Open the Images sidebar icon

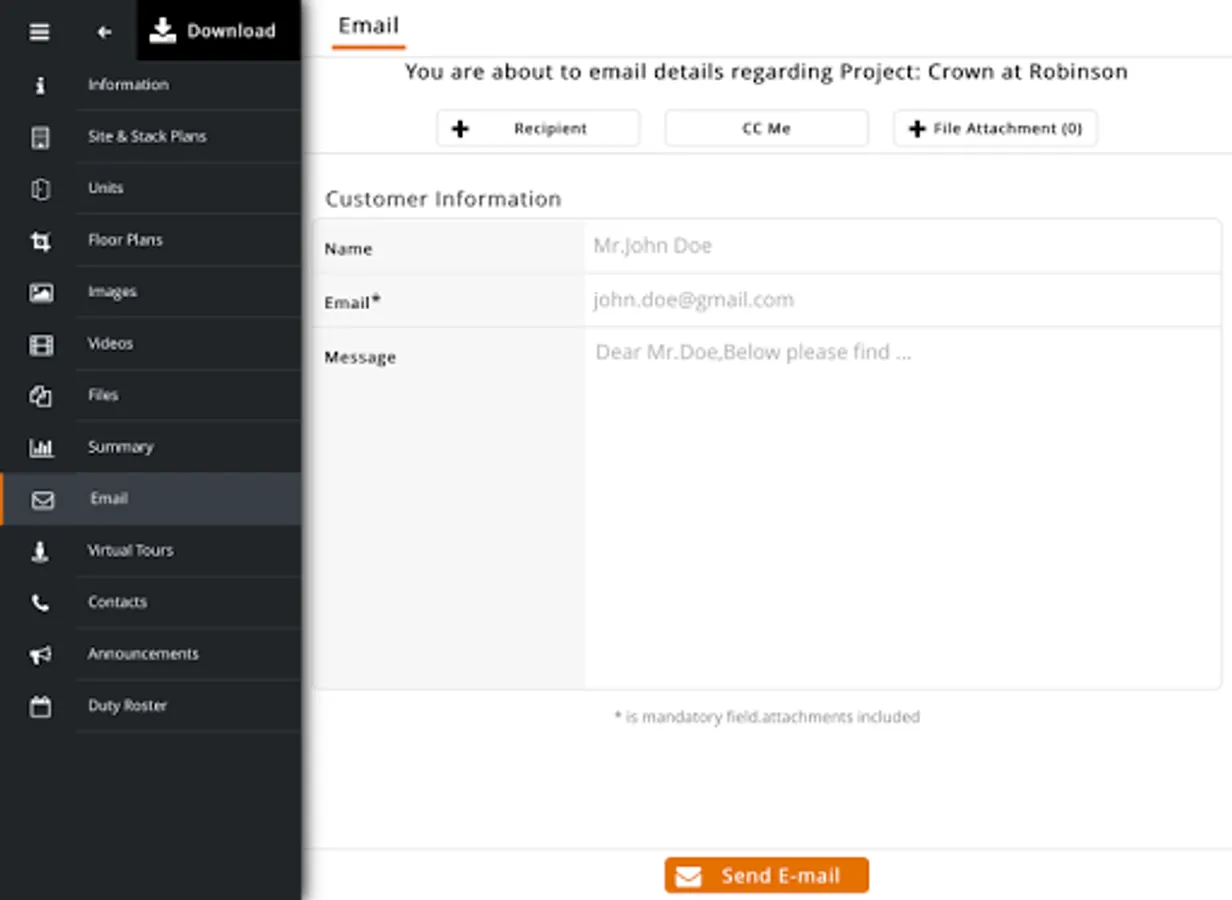pyautogui.click(x=41, y=292)
